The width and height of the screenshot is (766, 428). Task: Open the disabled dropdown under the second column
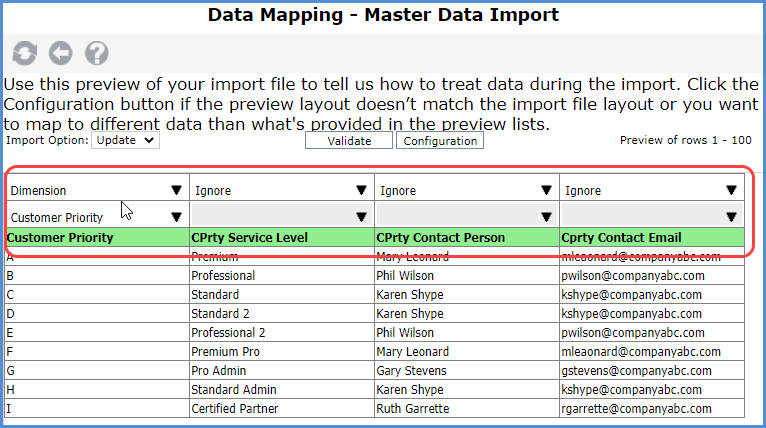(x=281, y=217)
